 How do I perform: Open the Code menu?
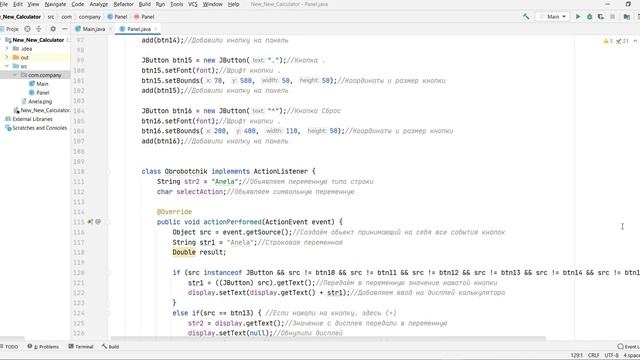[x=78, y=4]
